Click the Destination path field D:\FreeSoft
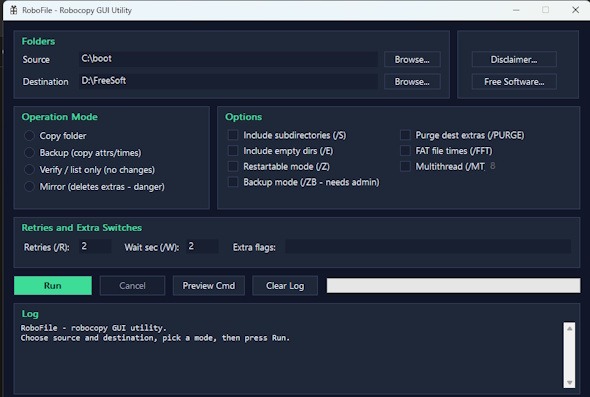Viewport: 590px width, 397px height. click(x=228, y=81)
